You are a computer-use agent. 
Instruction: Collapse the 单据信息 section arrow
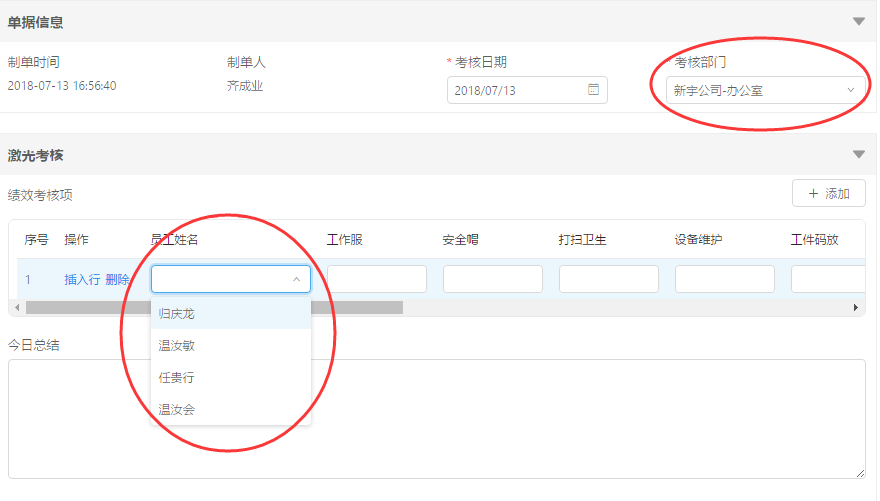pos(858,21)
